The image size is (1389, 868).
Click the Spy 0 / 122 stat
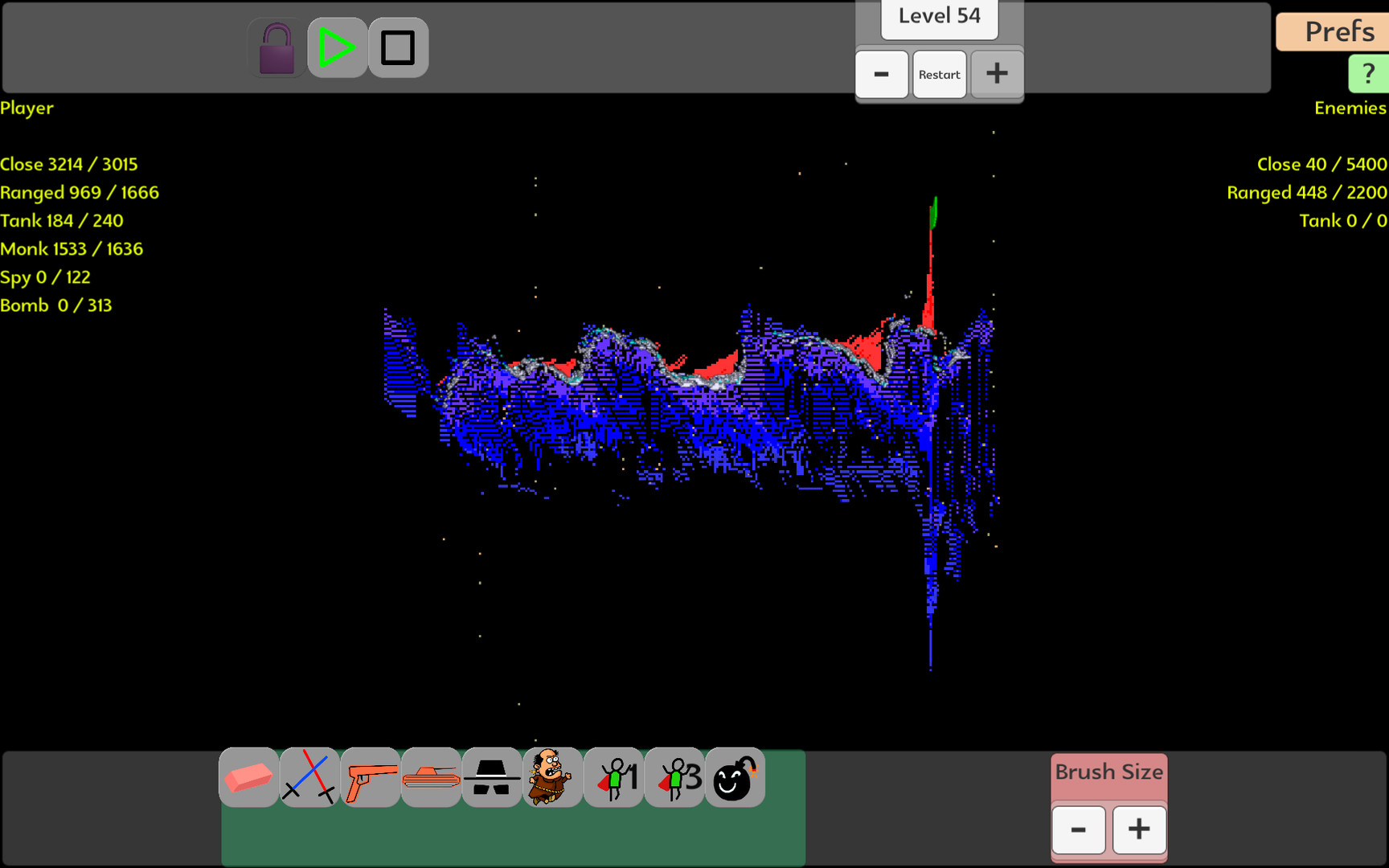click(46, 277)
